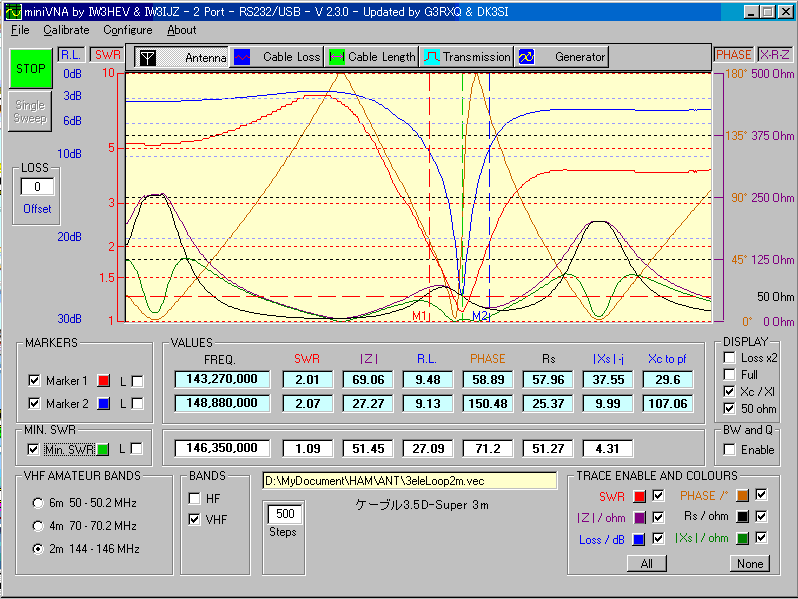Click the PHASE axis label button
The width and height of the screenshot is (798, 599).
[x=733, y=54]
